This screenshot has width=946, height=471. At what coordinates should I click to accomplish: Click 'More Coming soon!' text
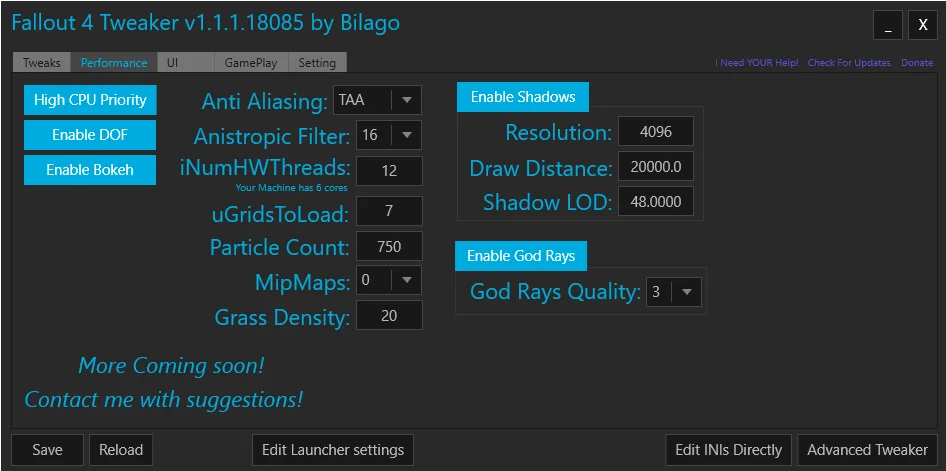(x=171, y=365)
